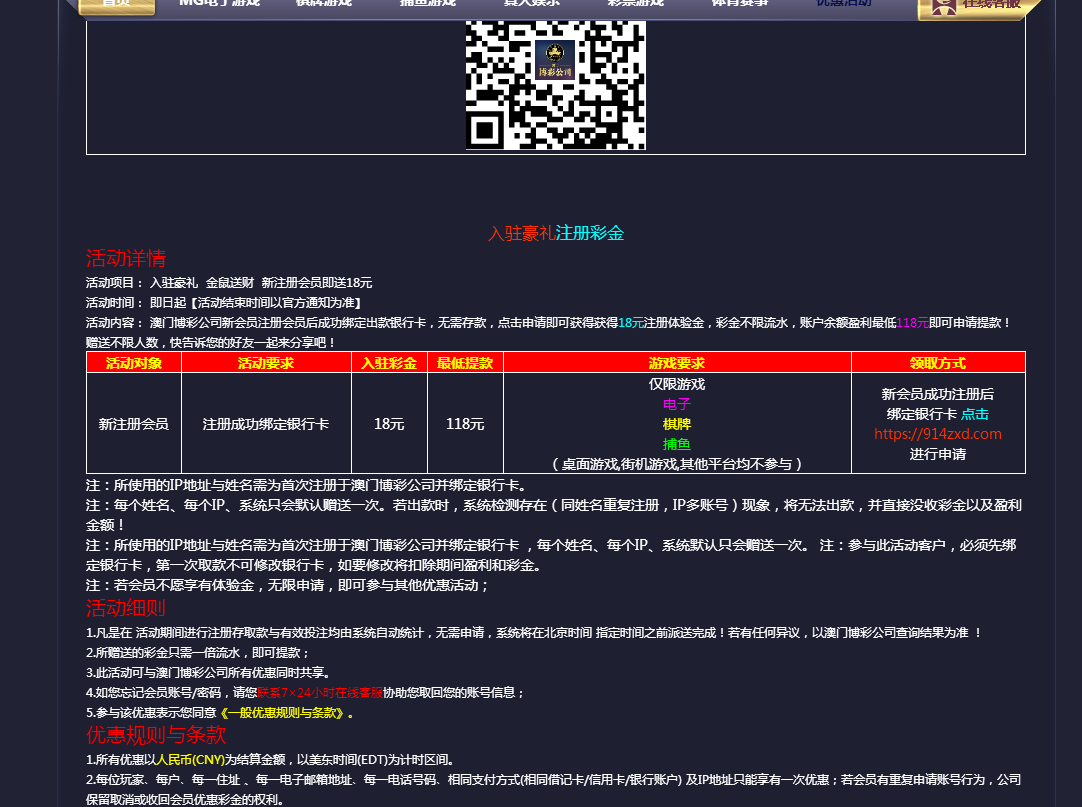Open the https://914zxd.com link
This screenshot has width=1082, height=807.
[938, 434]
